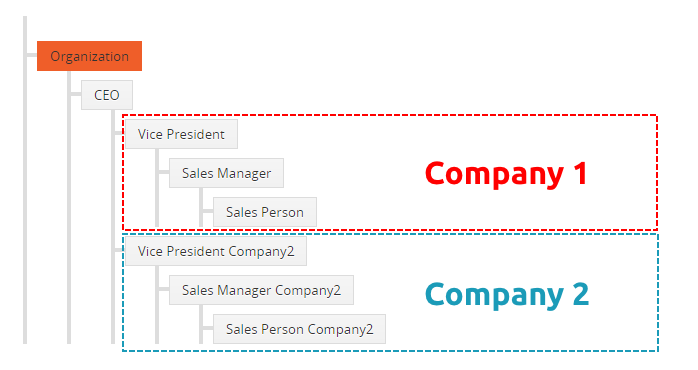The width and height of the screenshot is (698, 370).
Task: Select the orange Organization root node
Action: tap(89, 56)
